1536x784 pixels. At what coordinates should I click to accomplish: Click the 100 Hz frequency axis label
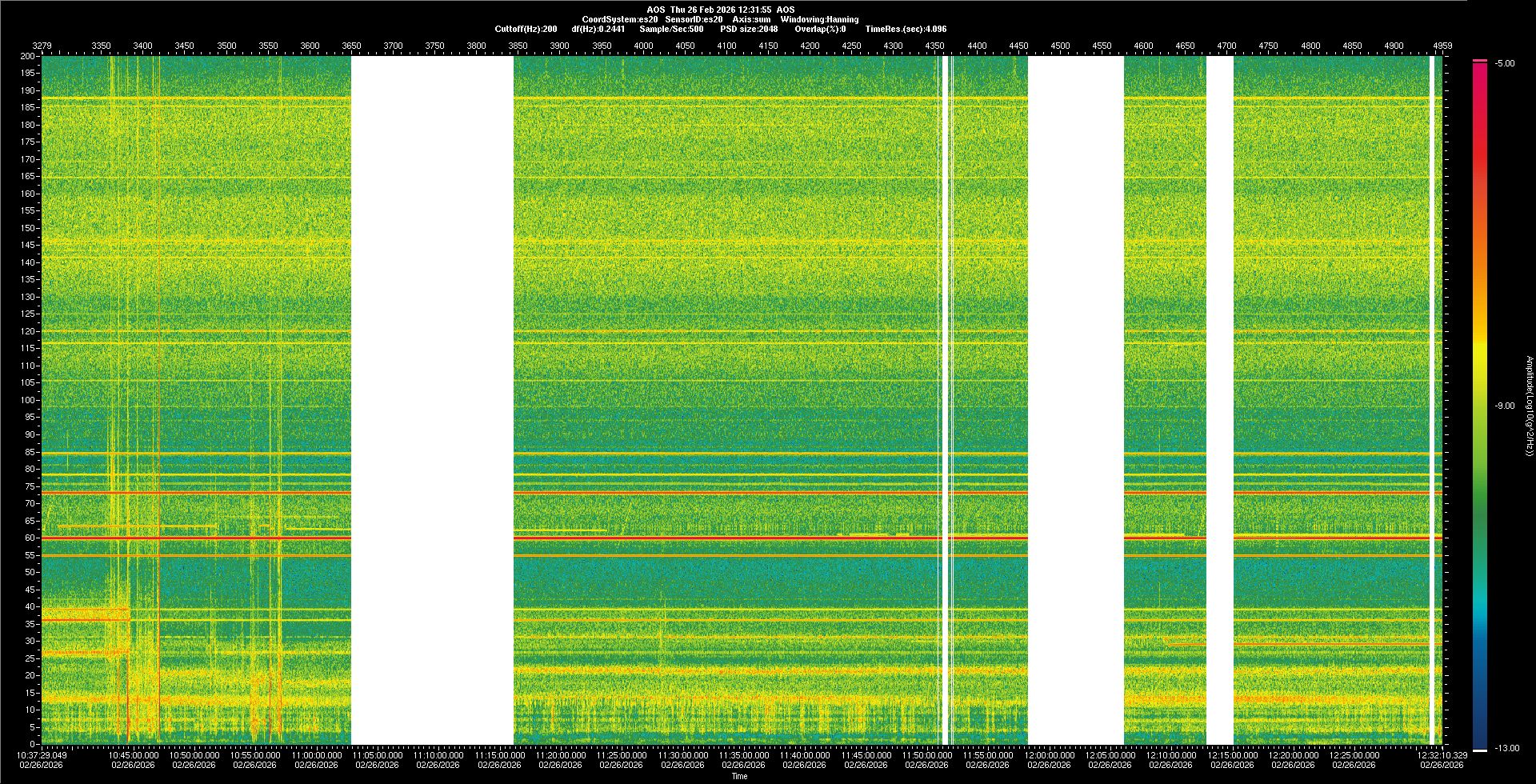(x=27, y=400)
